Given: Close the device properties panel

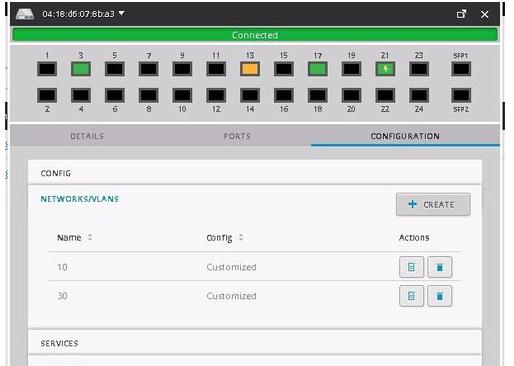Looking at the screenshot, I should (485, 14).
